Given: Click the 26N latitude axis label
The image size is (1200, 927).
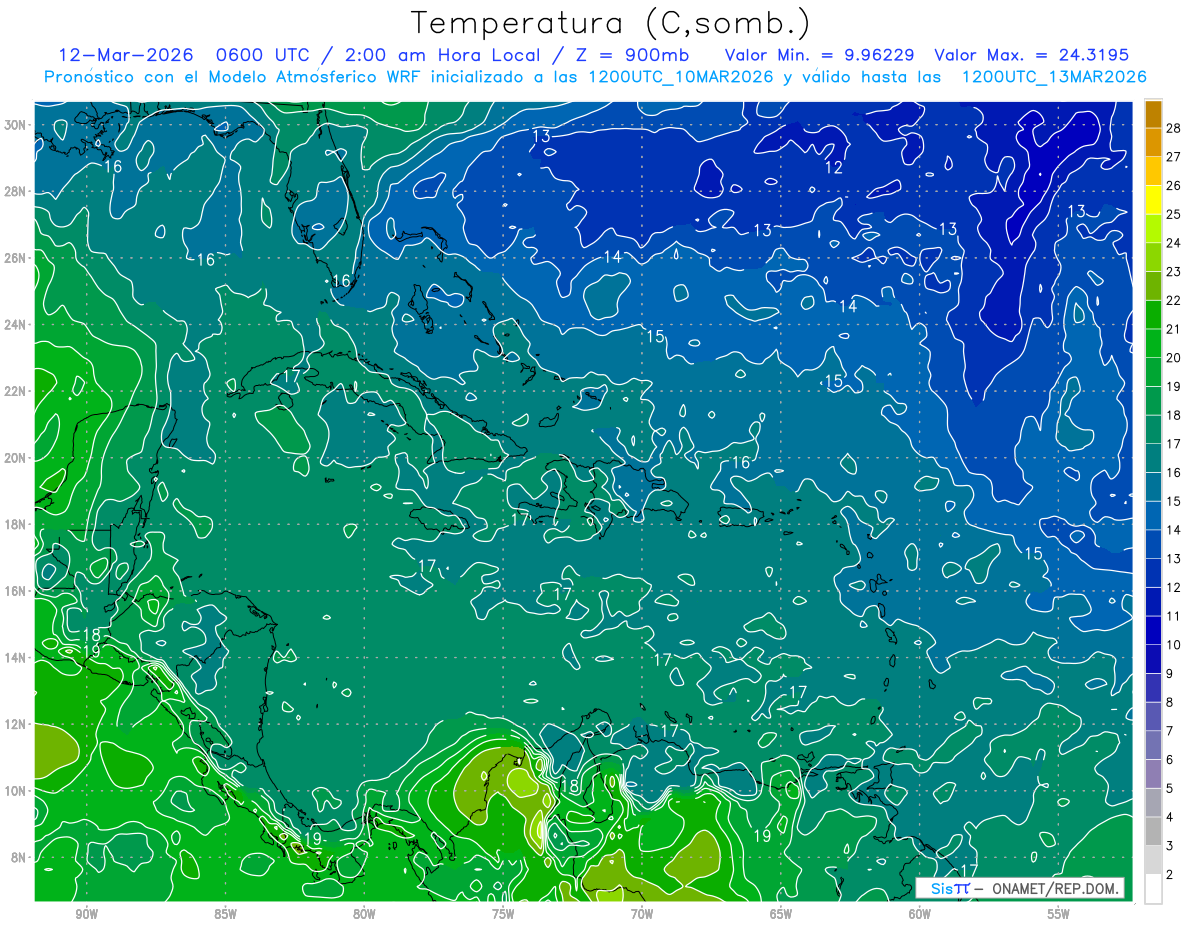Looking at the screenshot, I should tap(14, 258).
